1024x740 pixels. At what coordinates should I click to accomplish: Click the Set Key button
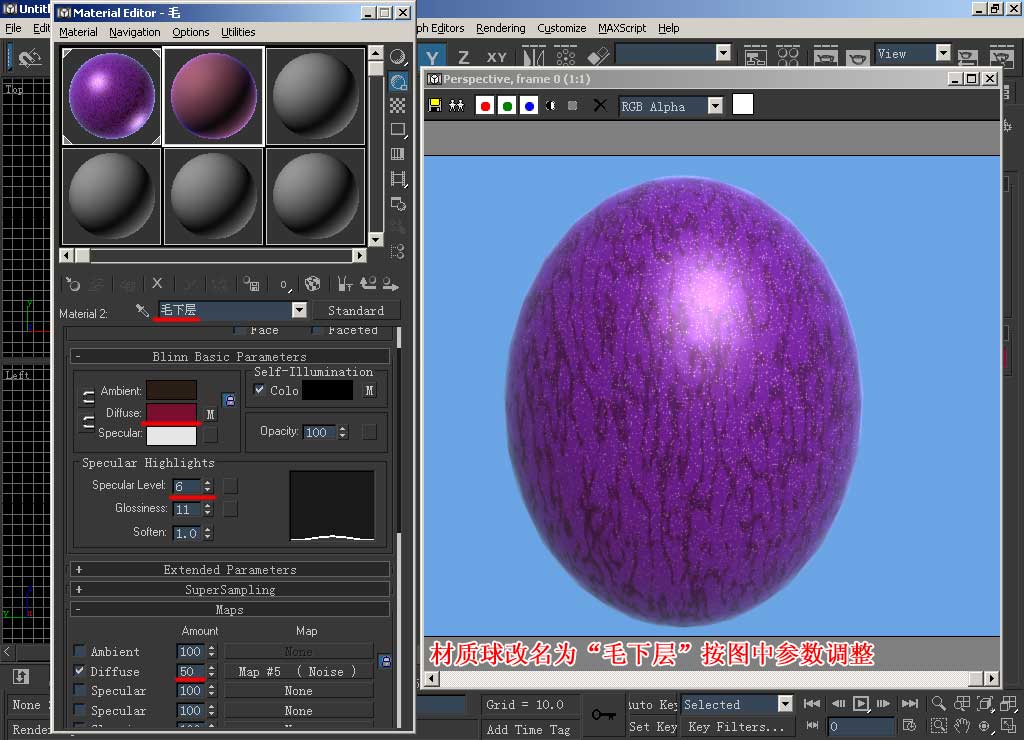point(653,726)
